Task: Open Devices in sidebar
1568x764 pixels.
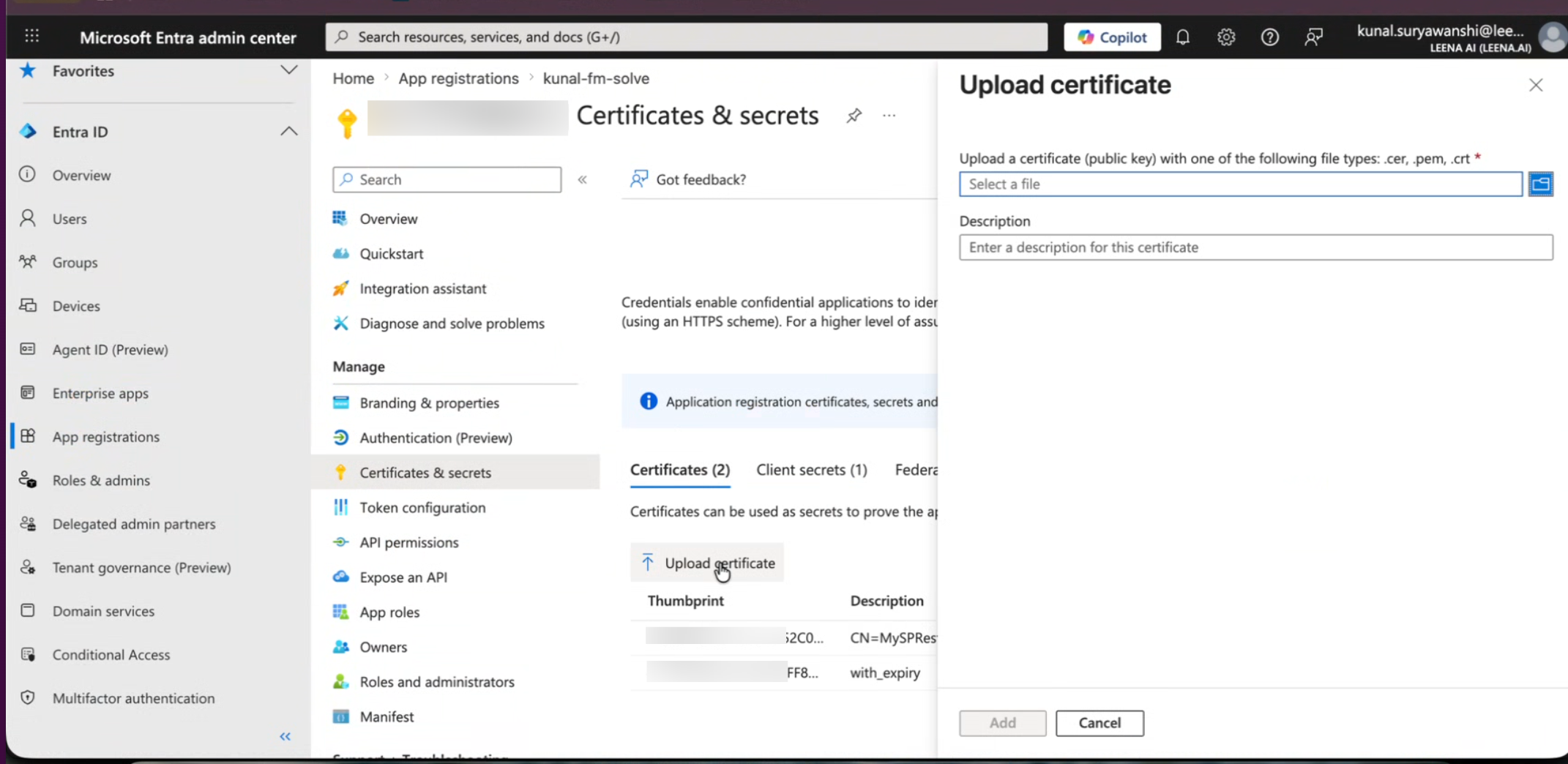Action: 76,306
